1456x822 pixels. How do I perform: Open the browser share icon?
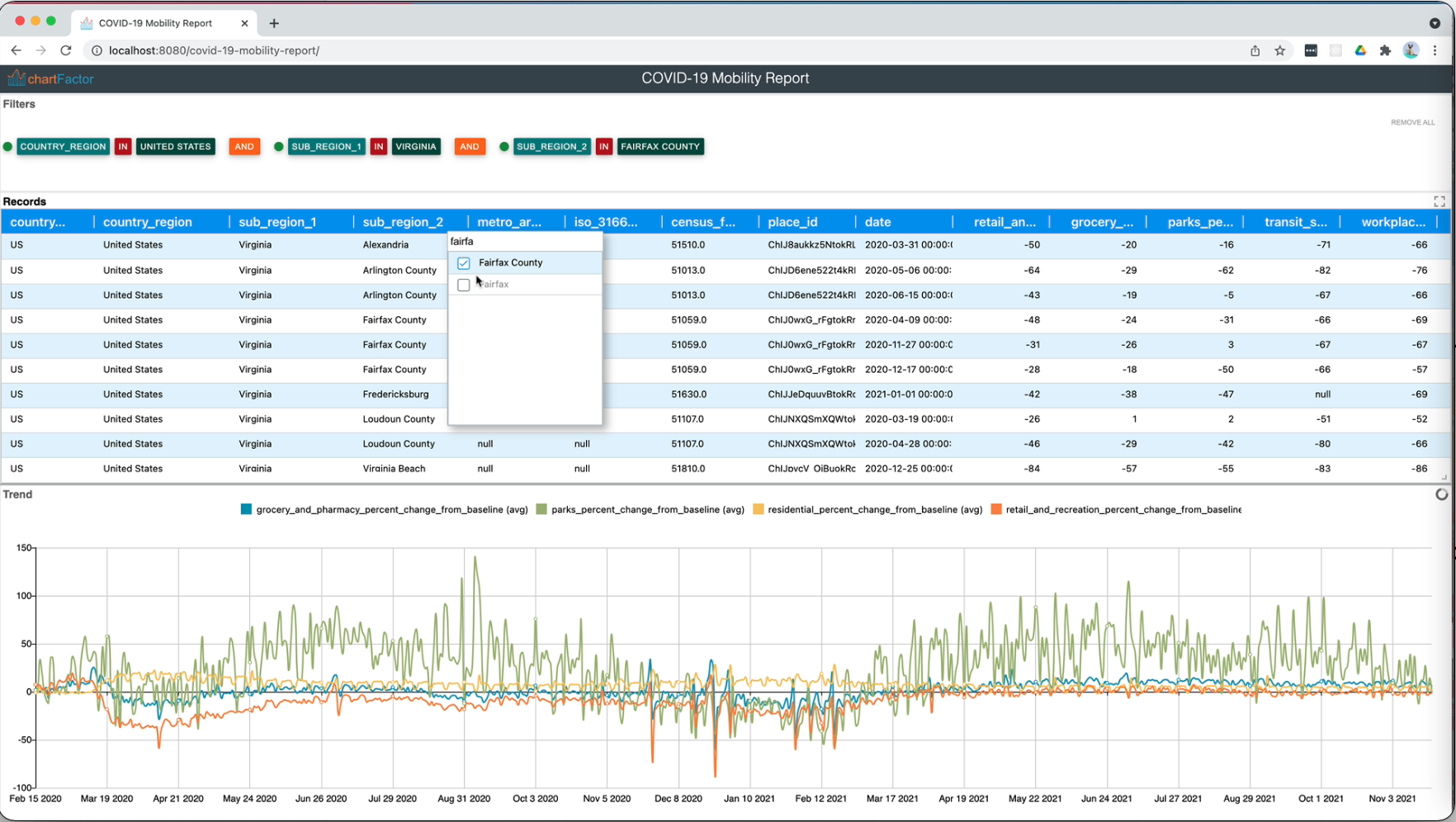(x=1255, y=50)
